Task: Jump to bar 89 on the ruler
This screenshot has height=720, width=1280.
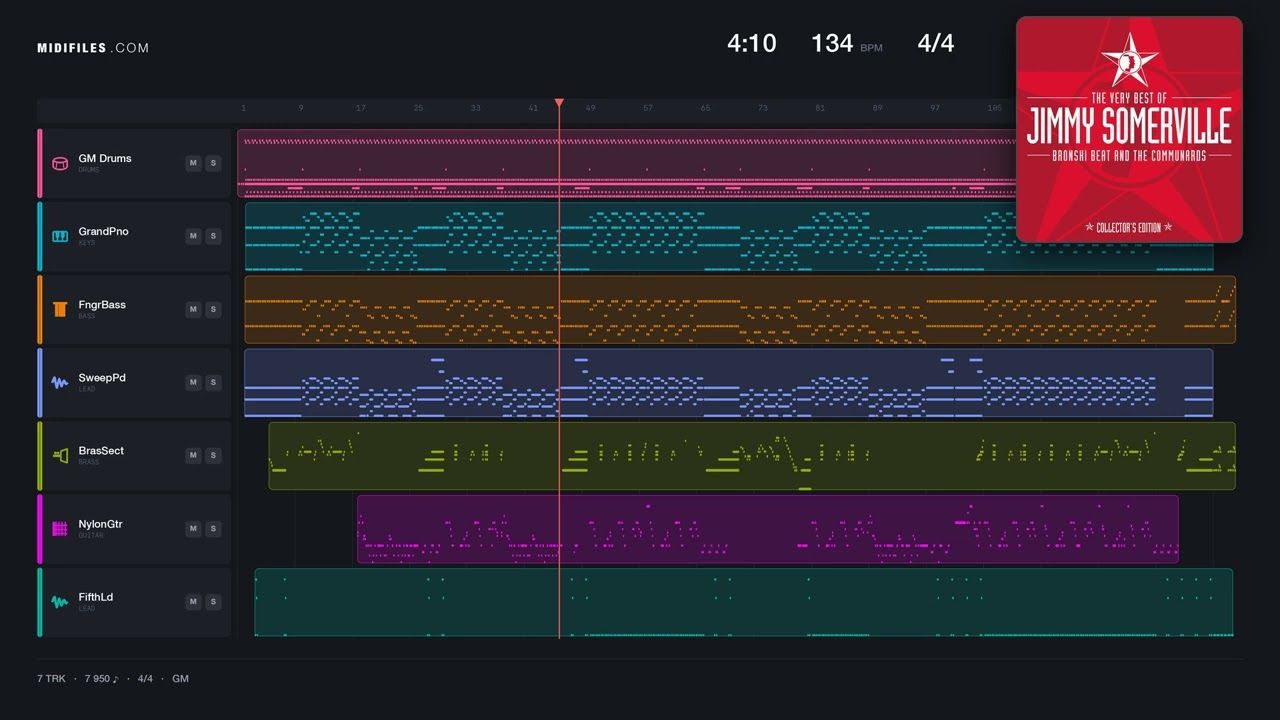Action: 878,108
